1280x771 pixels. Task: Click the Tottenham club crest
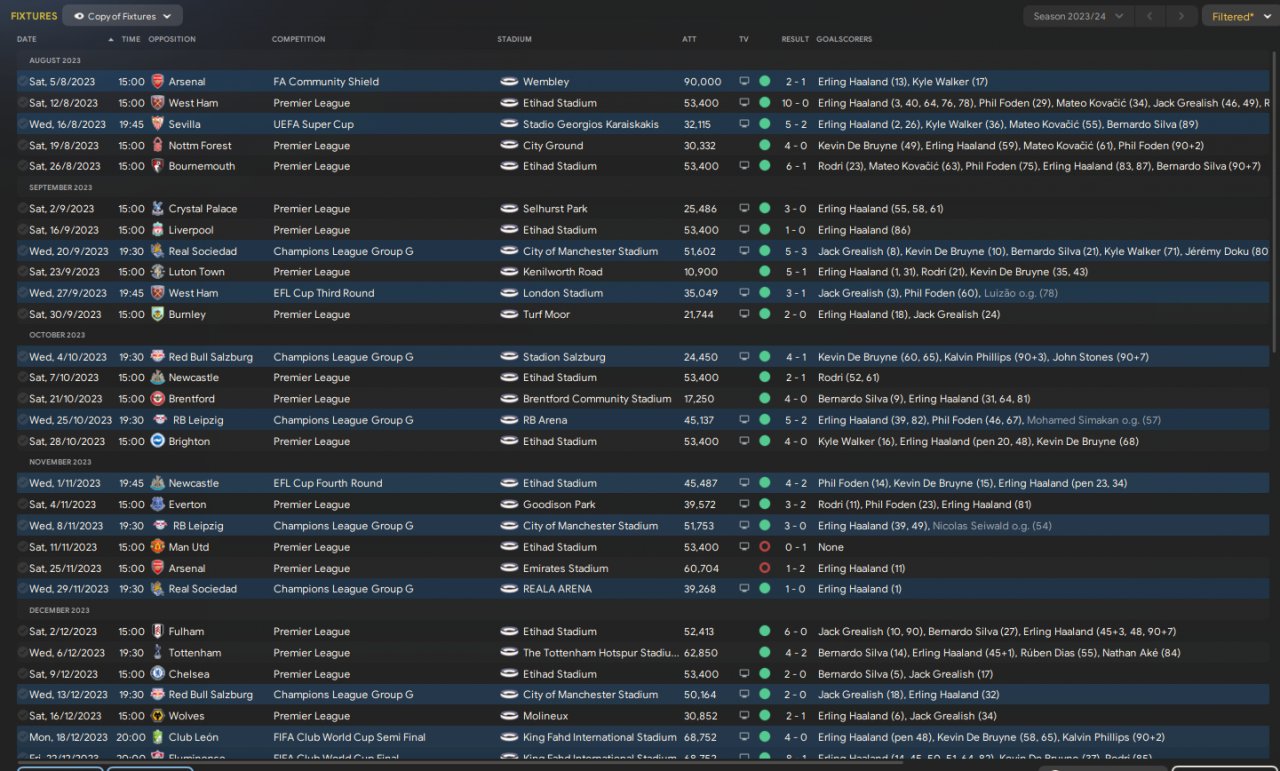[x=157, y=653]
